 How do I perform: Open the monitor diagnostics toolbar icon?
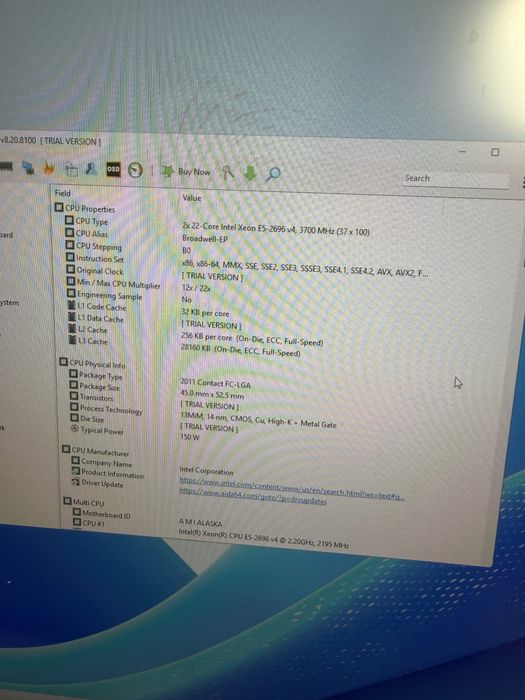pyautogui.click(x=29, y=168)
